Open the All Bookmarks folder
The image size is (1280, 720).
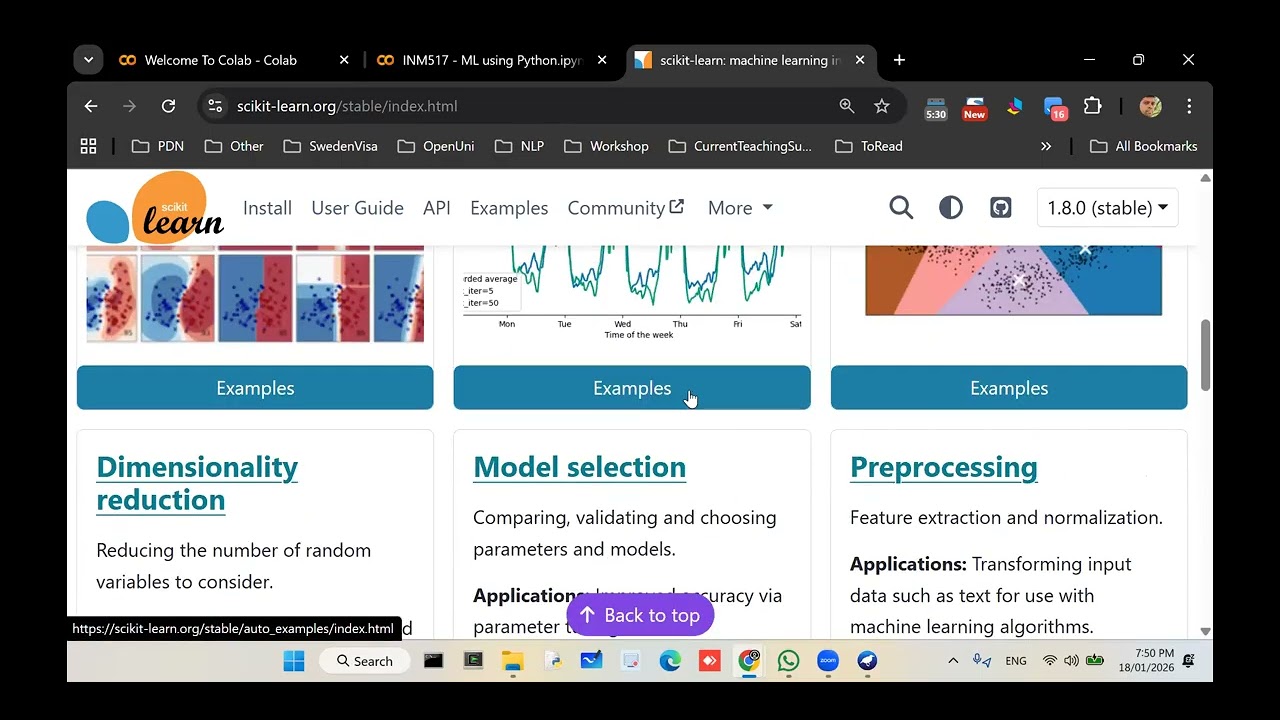(x=1144, y=146)
